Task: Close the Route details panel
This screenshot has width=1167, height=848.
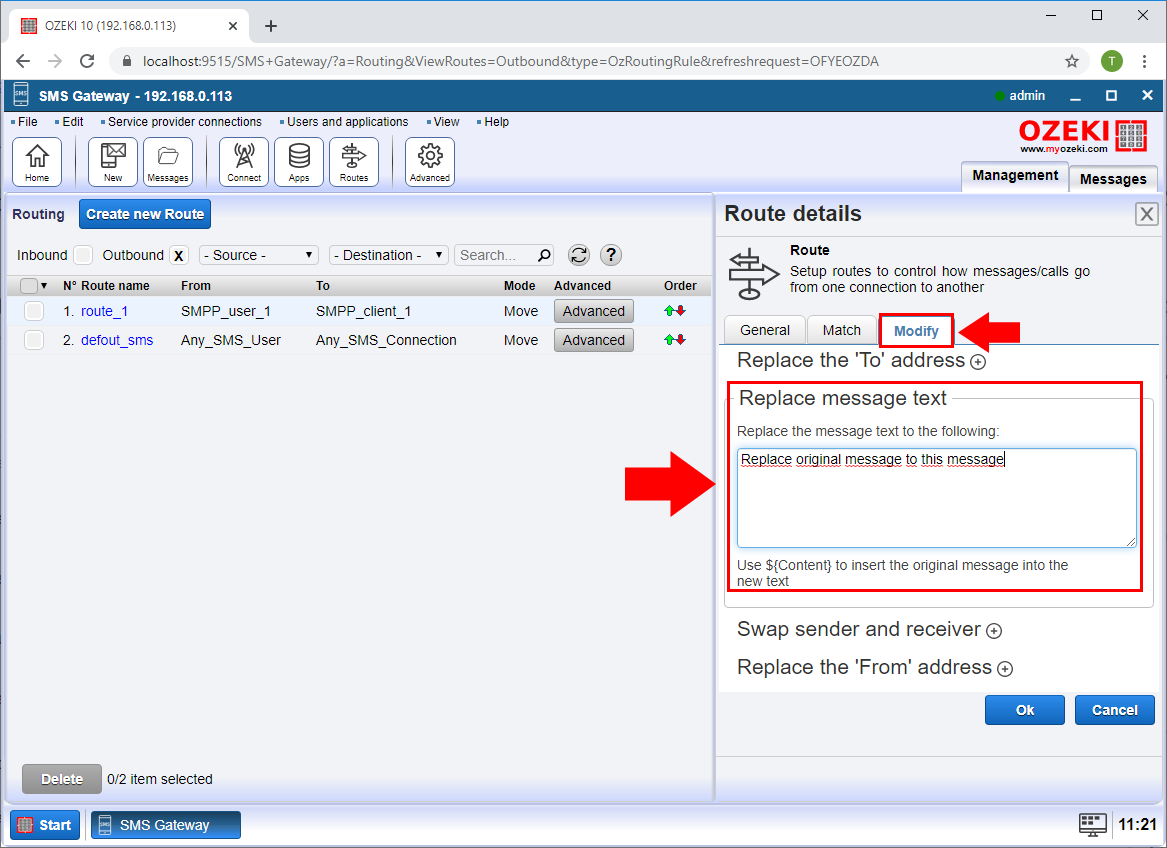Action: [1147, 214]
